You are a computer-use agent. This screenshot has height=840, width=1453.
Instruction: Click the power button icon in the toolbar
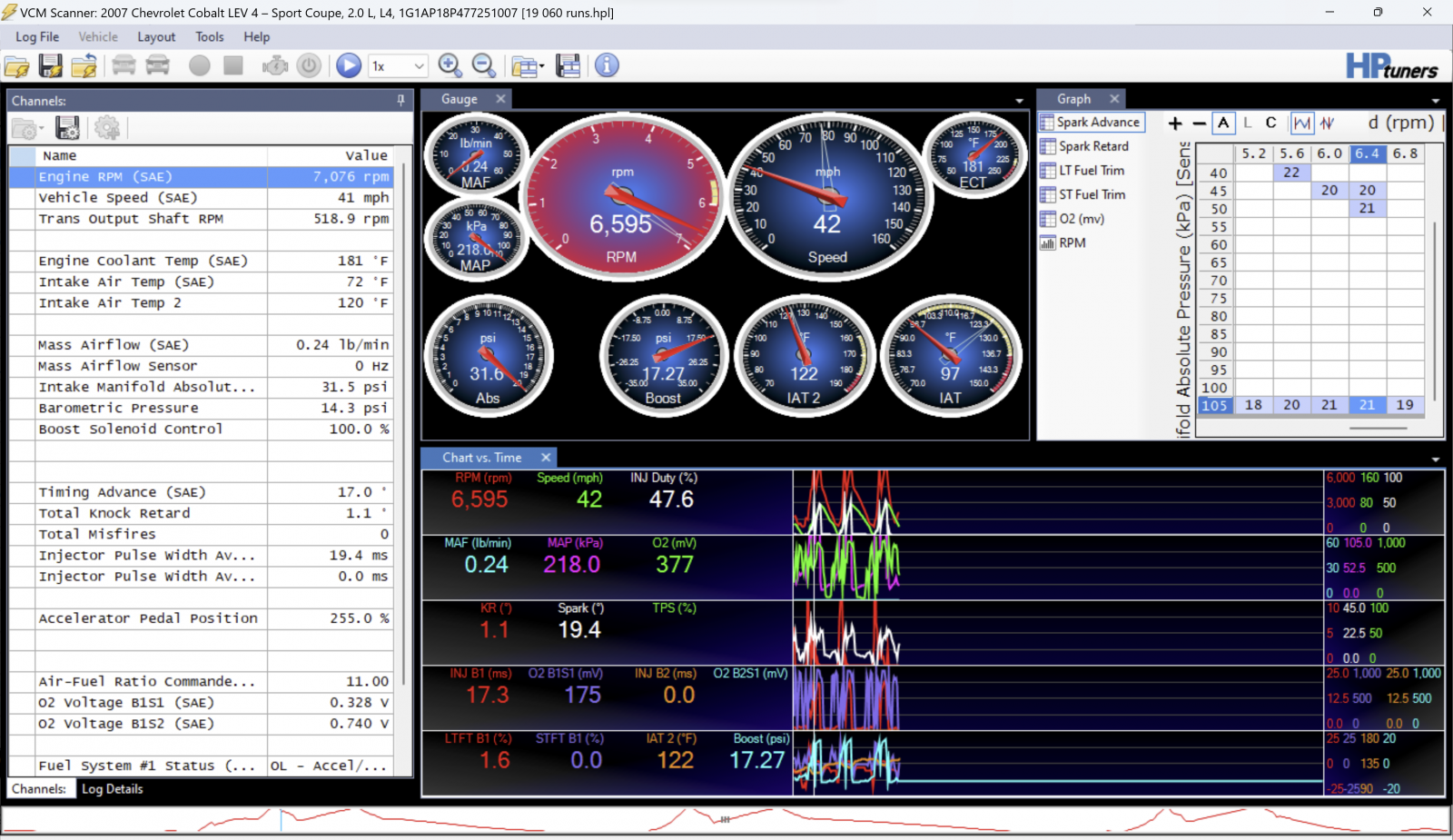(x=309, y=65)
